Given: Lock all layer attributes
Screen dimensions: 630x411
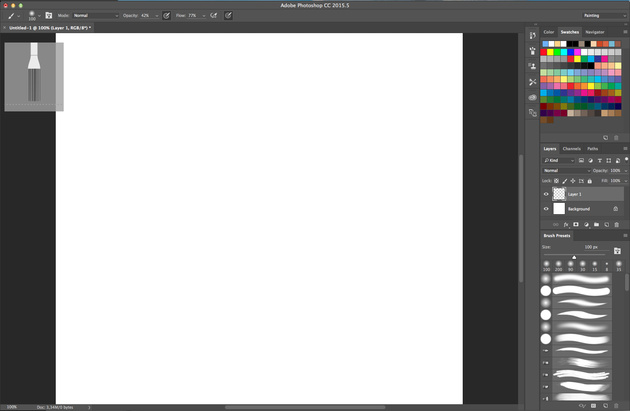Looking at the screenshot, I should (589, 181).
